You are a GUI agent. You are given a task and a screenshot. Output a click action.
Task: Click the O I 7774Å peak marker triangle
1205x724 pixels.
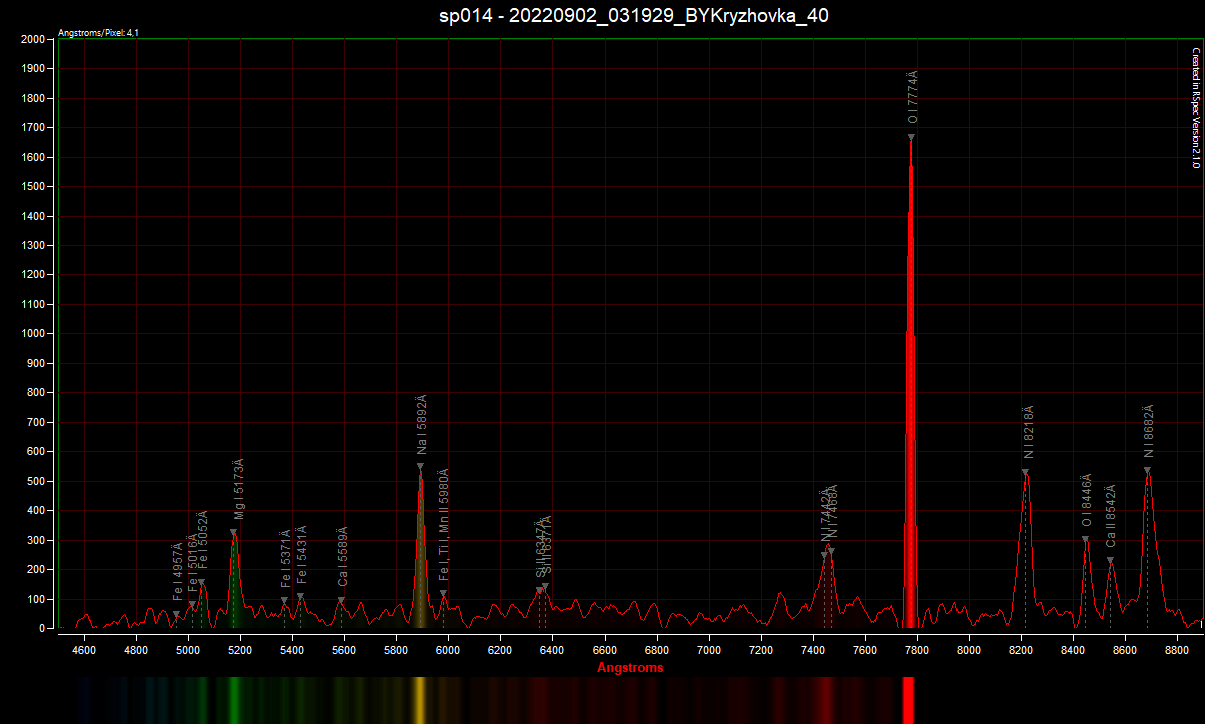[x=911, y=137]
